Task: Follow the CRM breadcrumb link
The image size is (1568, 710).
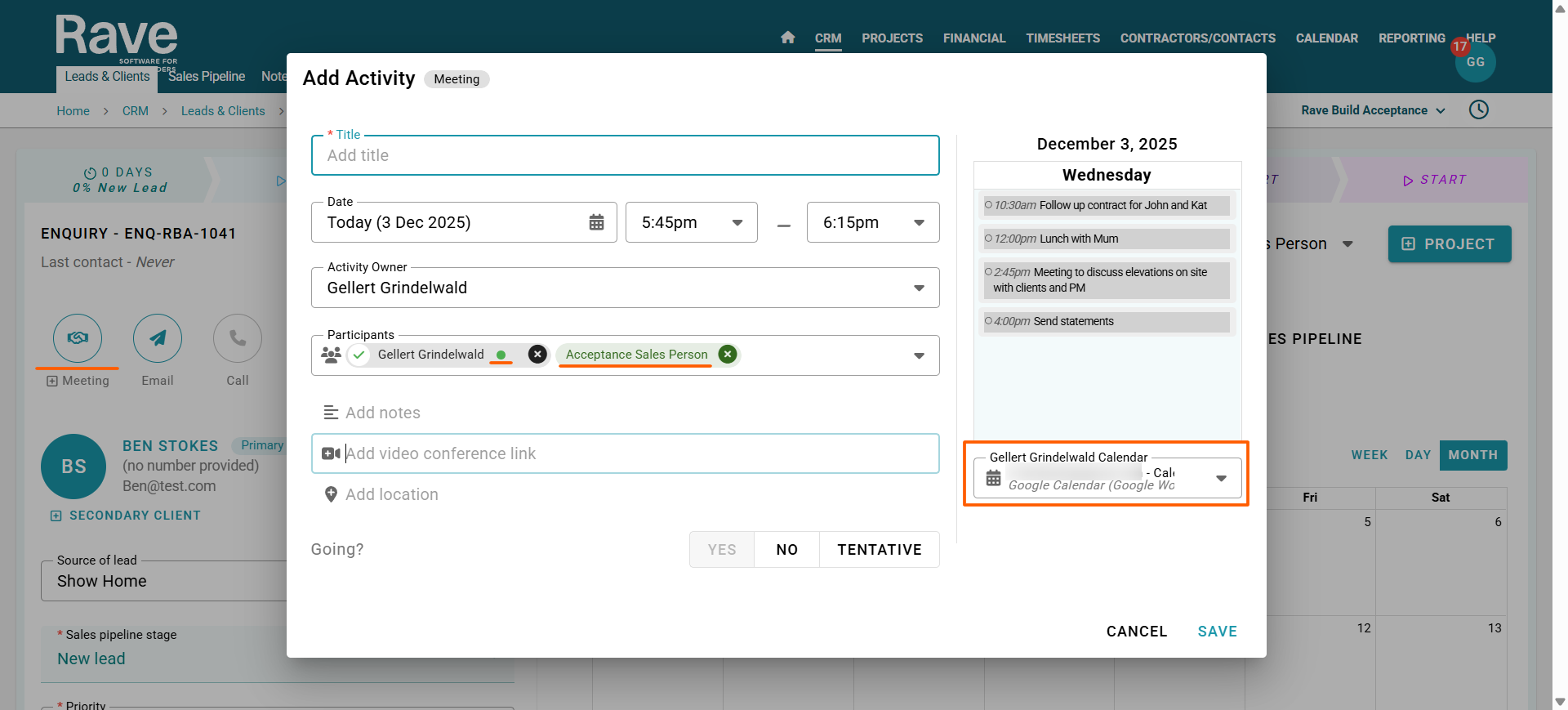Action: tap(136, 111)
